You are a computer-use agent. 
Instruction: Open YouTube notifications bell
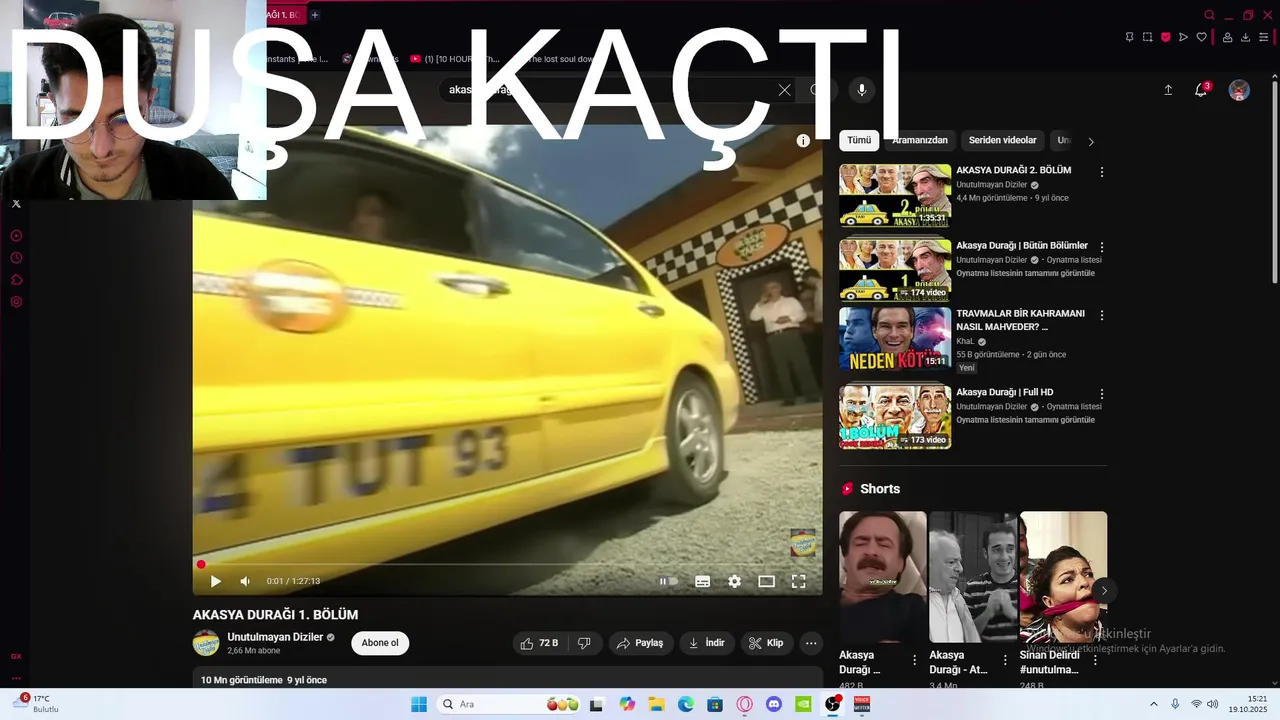pyautogui.click(x=1201, y=90)
